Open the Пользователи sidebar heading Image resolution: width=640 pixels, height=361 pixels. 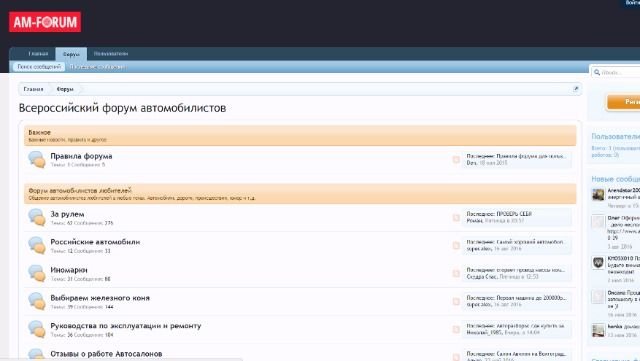[616, 136]
